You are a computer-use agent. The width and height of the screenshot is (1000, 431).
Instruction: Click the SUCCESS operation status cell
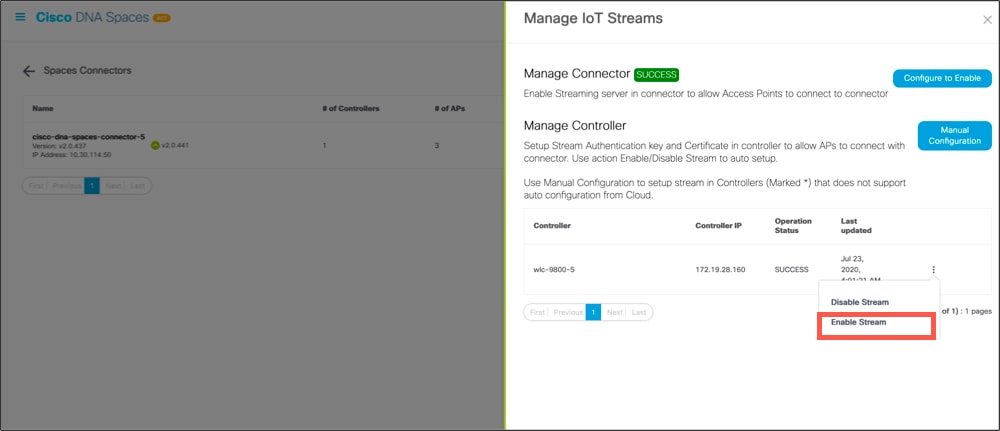pyautogui.click(x=791, y=270)
